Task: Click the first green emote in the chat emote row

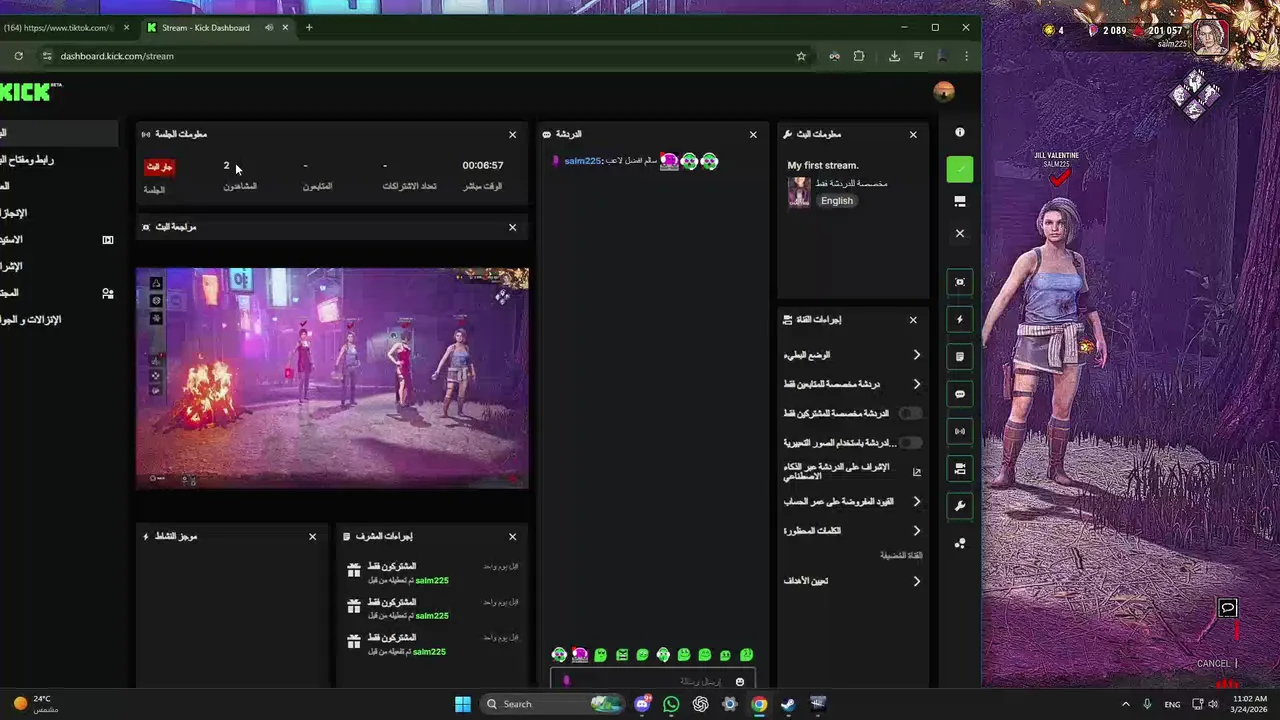Action: point(600,655)
